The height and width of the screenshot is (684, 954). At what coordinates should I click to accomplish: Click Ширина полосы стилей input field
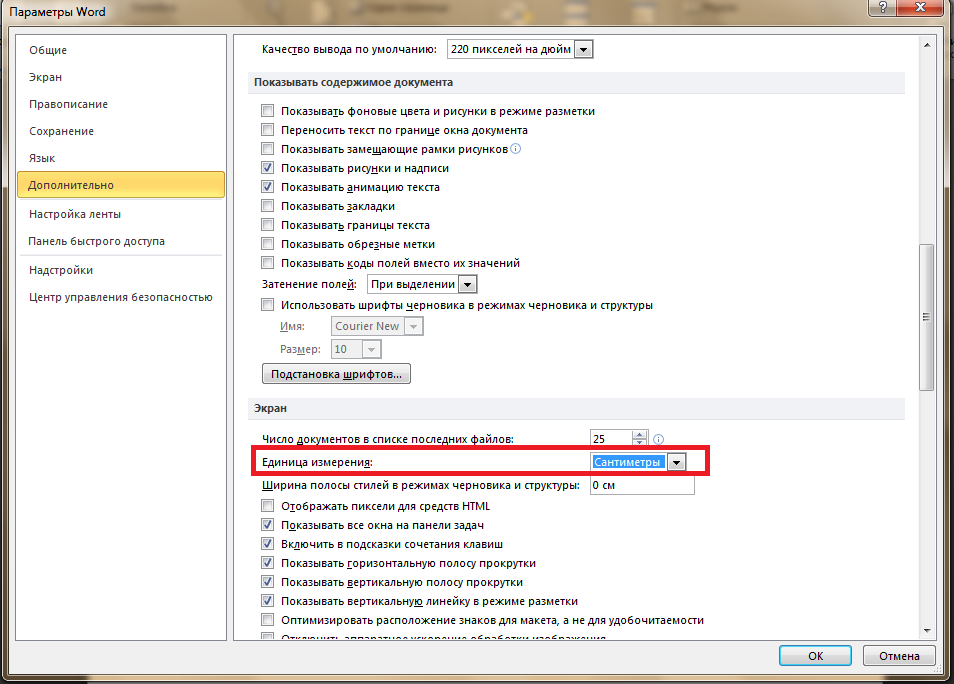coord(642,486)
